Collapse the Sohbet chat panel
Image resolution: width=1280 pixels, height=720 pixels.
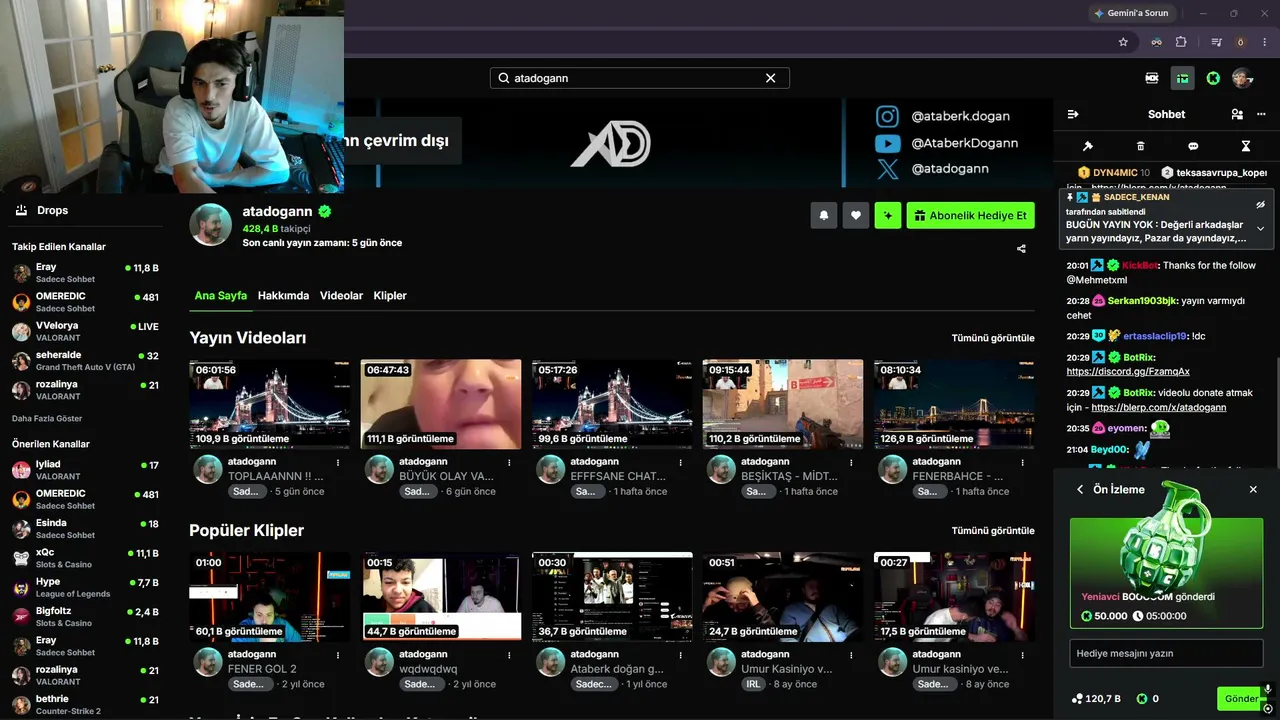point(1073,114)
